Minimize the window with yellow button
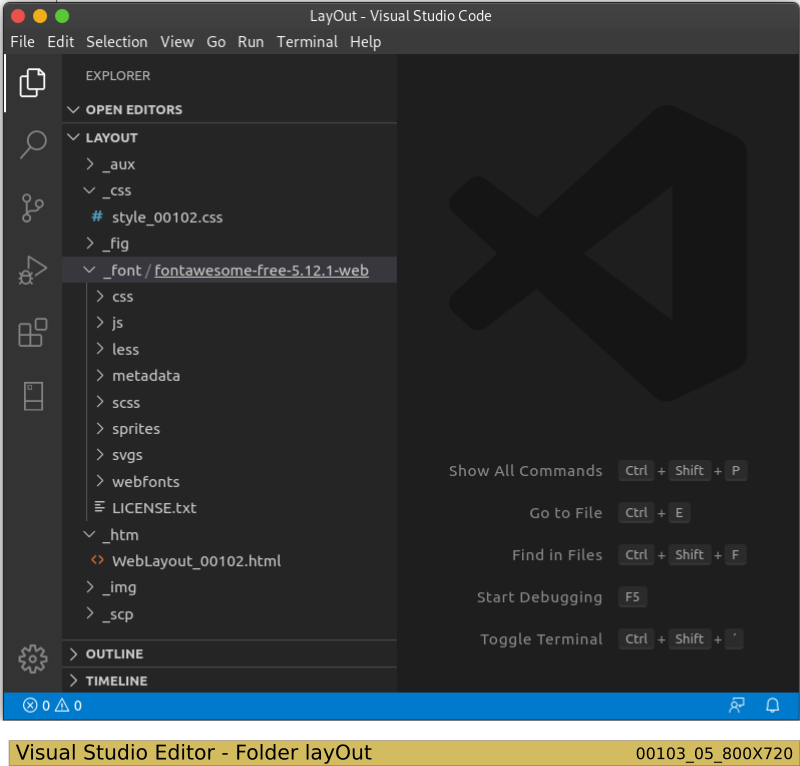 point(40,16)
